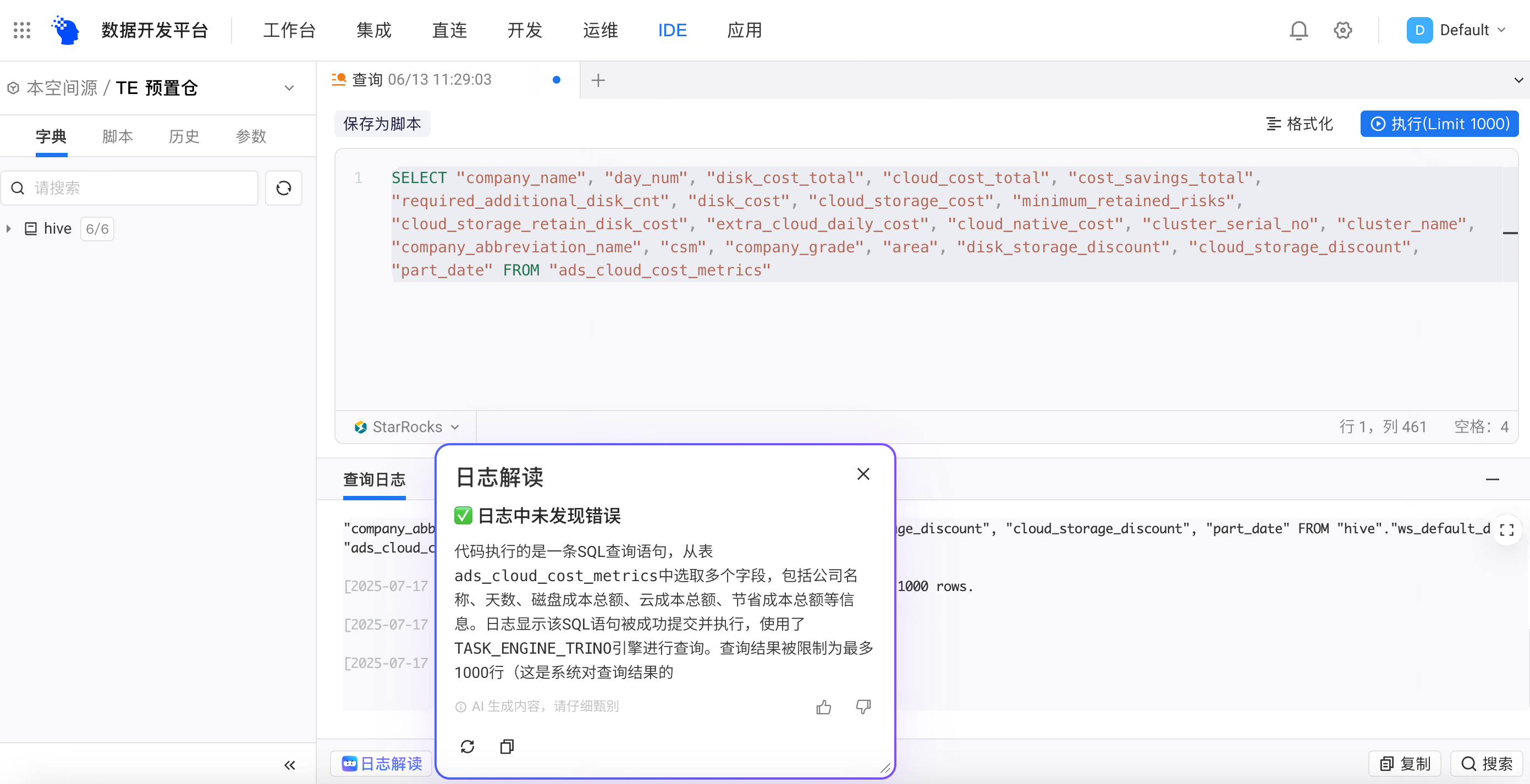1530x784 pixels.
Task: Minimize the query log panel
Action: tap(1492, 479)
